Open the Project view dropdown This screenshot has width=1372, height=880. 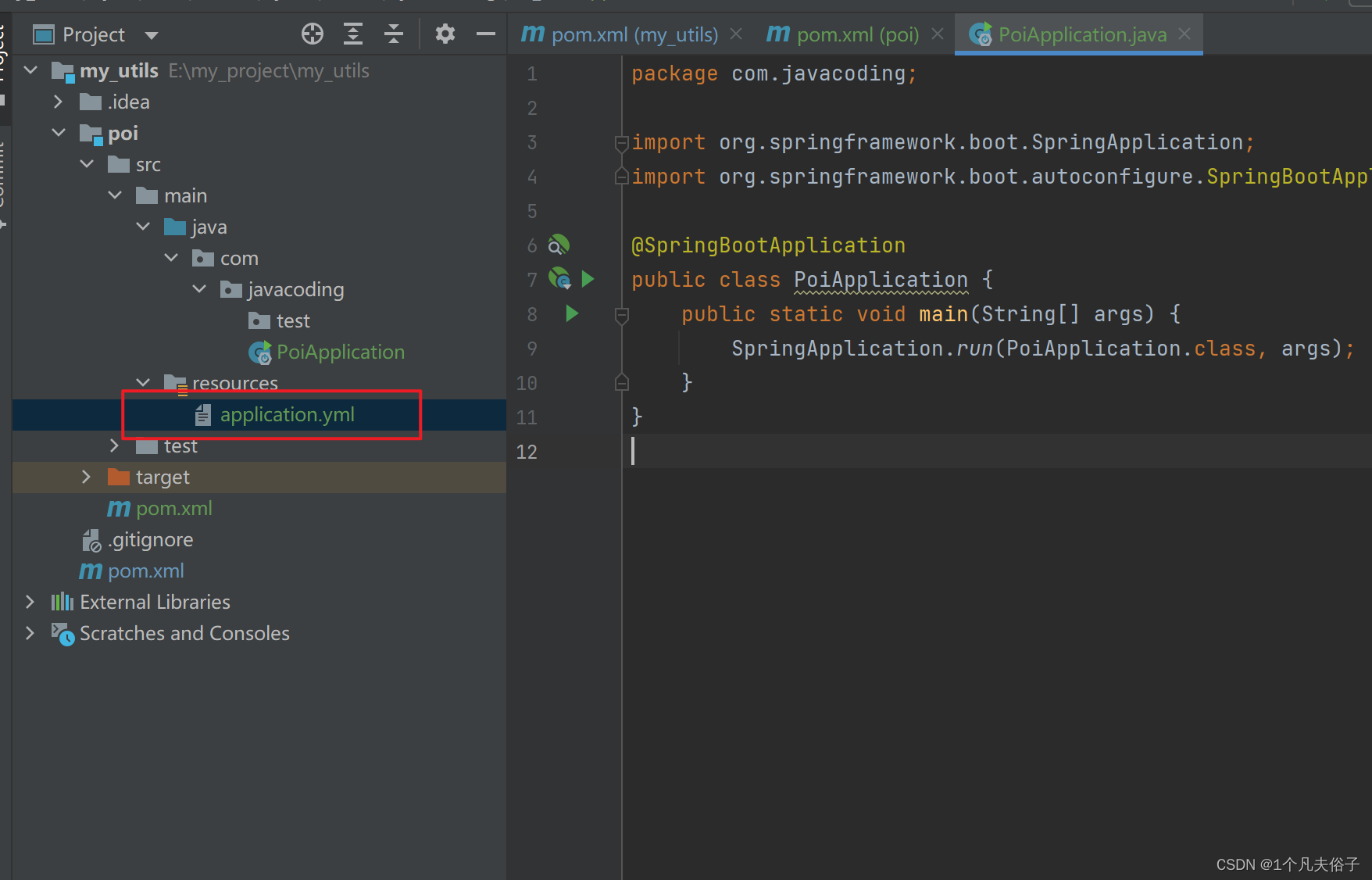pyautogui.click(x=152, y=35)
